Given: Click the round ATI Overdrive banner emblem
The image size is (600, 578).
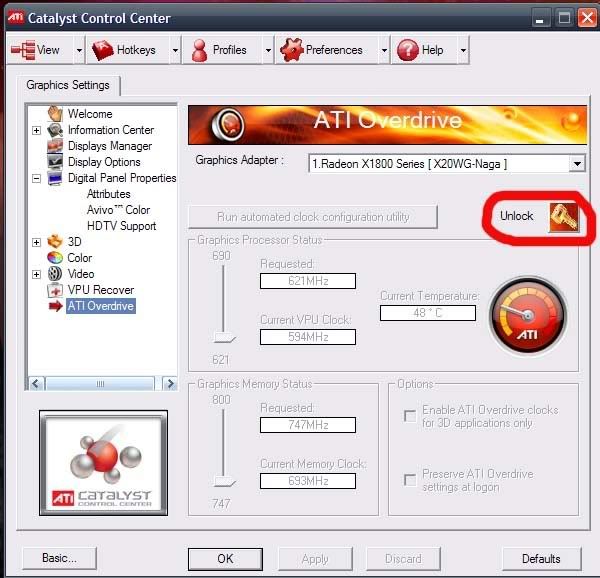Looking at the screenshot, I should pyautogui.click(x=228, y=124).
